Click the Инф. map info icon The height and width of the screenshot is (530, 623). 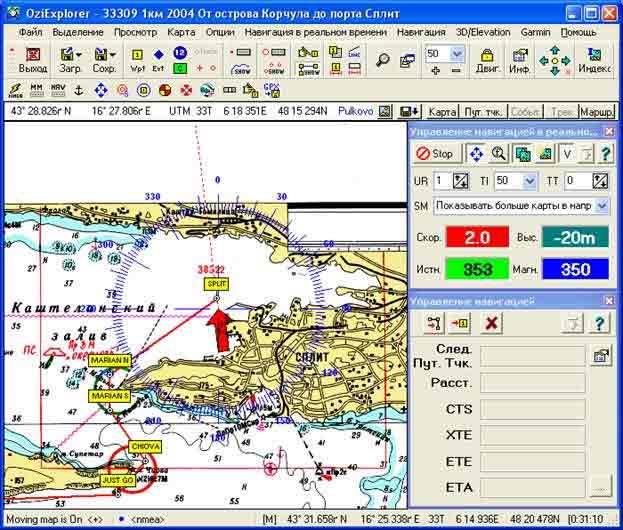tap(519, 60)
